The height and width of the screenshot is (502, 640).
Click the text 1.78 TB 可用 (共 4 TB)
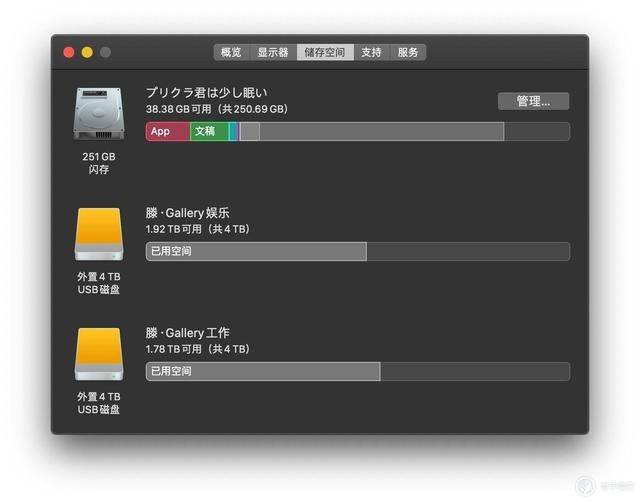[x=198, y=349]
